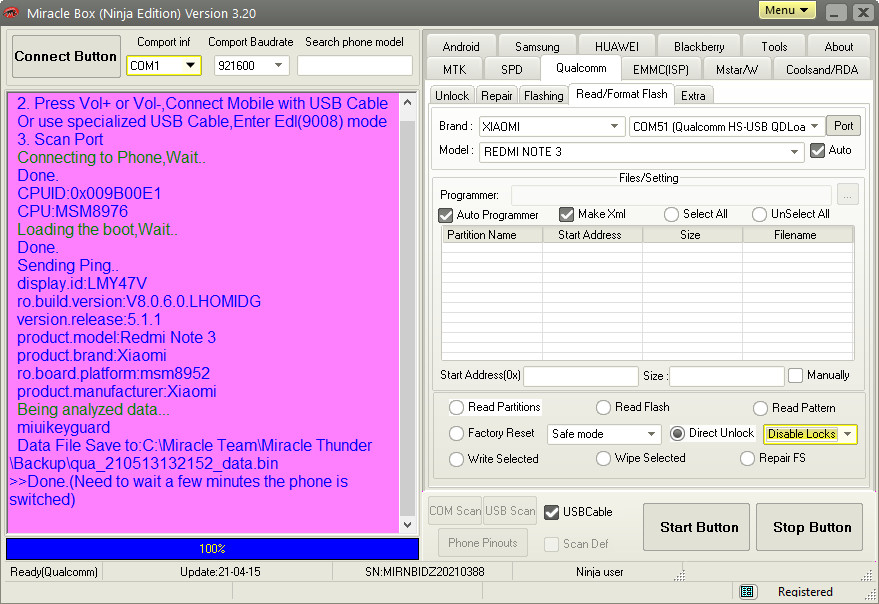Image resolution: width=879 pixels, height=604 pixels.
Task: Click the Start Button
Action: 696,527
